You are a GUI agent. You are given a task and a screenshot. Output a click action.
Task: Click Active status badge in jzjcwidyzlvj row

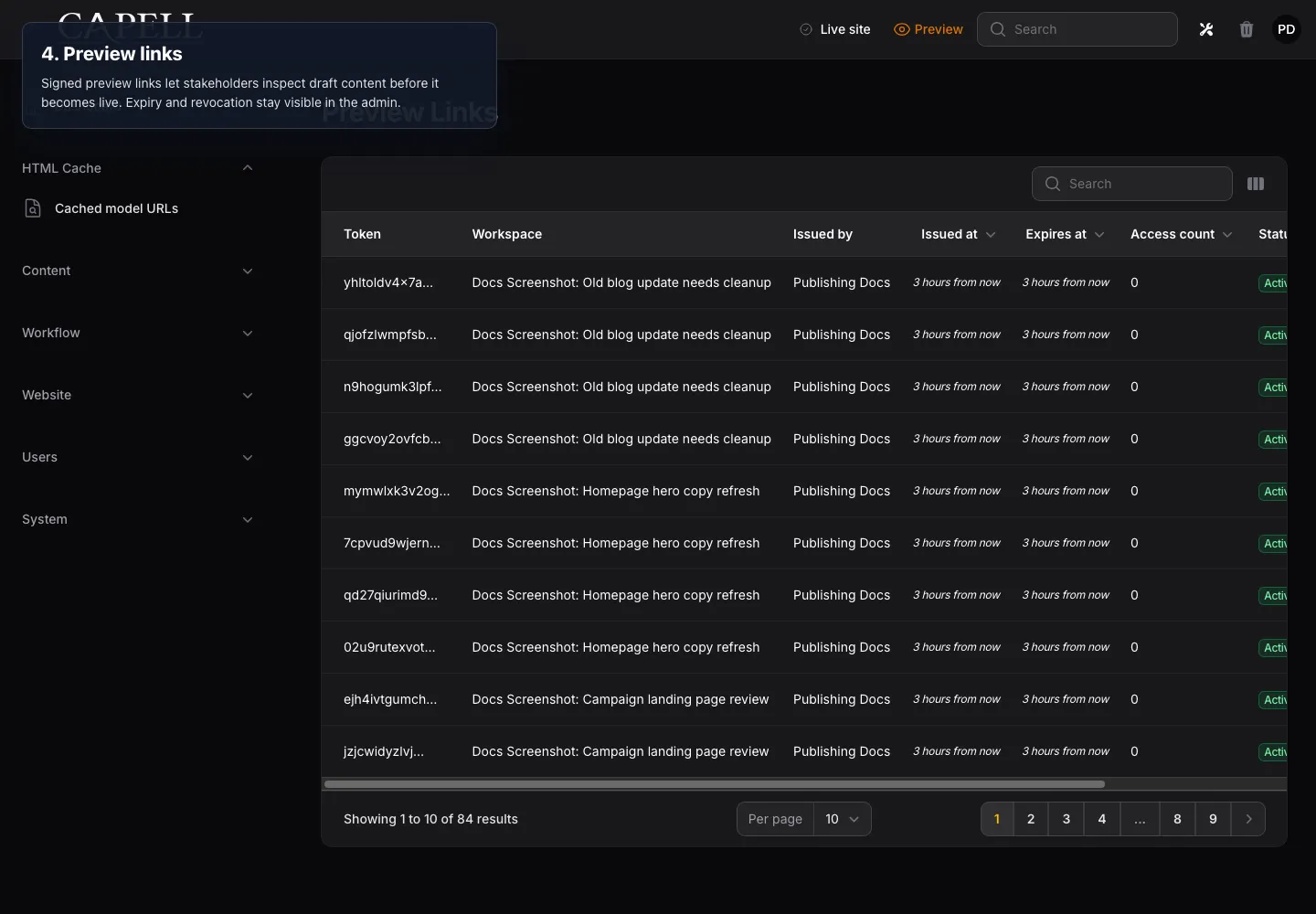pyautogui.click(x=1273, y=752)
